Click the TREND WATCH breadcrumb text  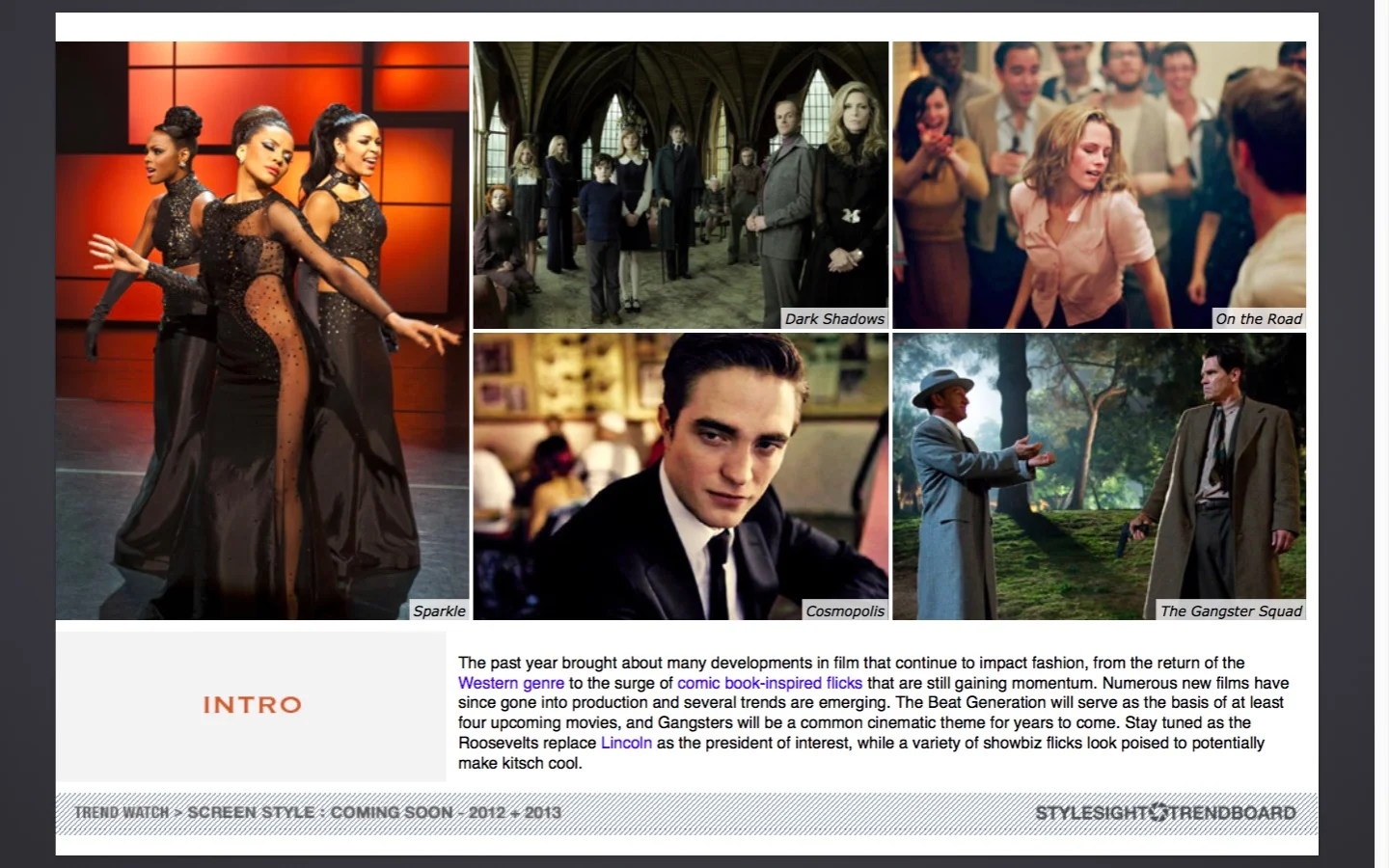[x=122, y=812]
